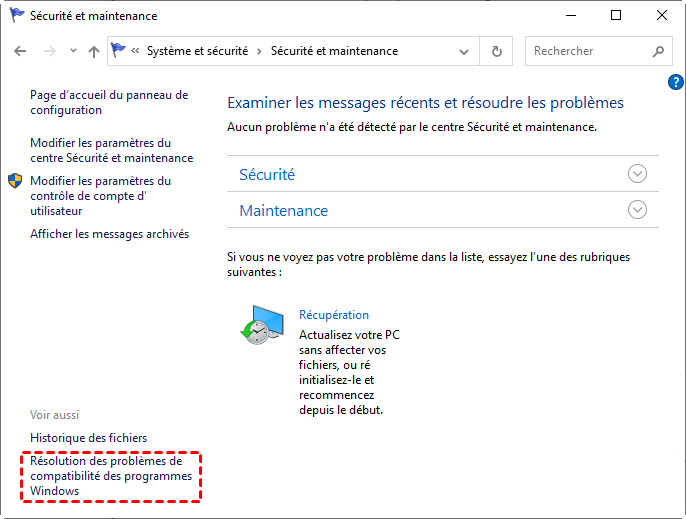
Task: Click the double chevron in the address bar
Action: [x=135, y=51]
